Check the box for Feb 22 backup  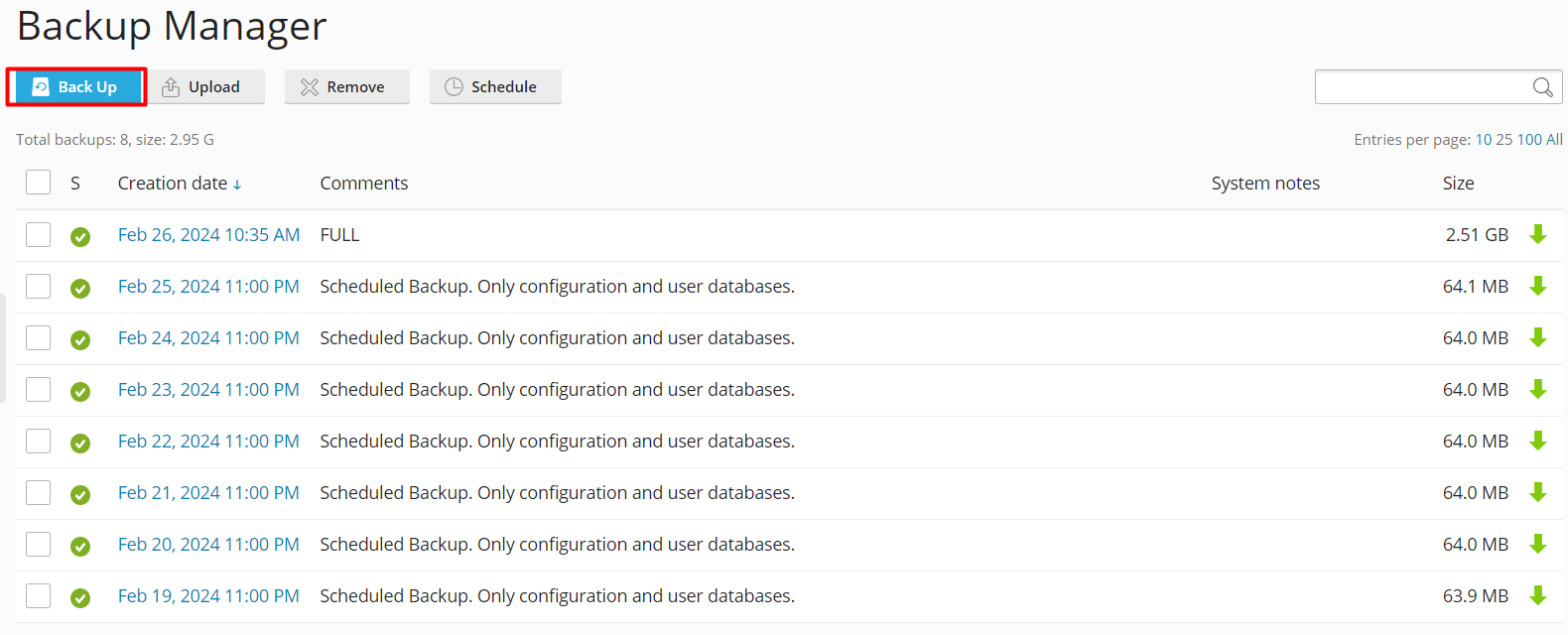coord(39,441)
